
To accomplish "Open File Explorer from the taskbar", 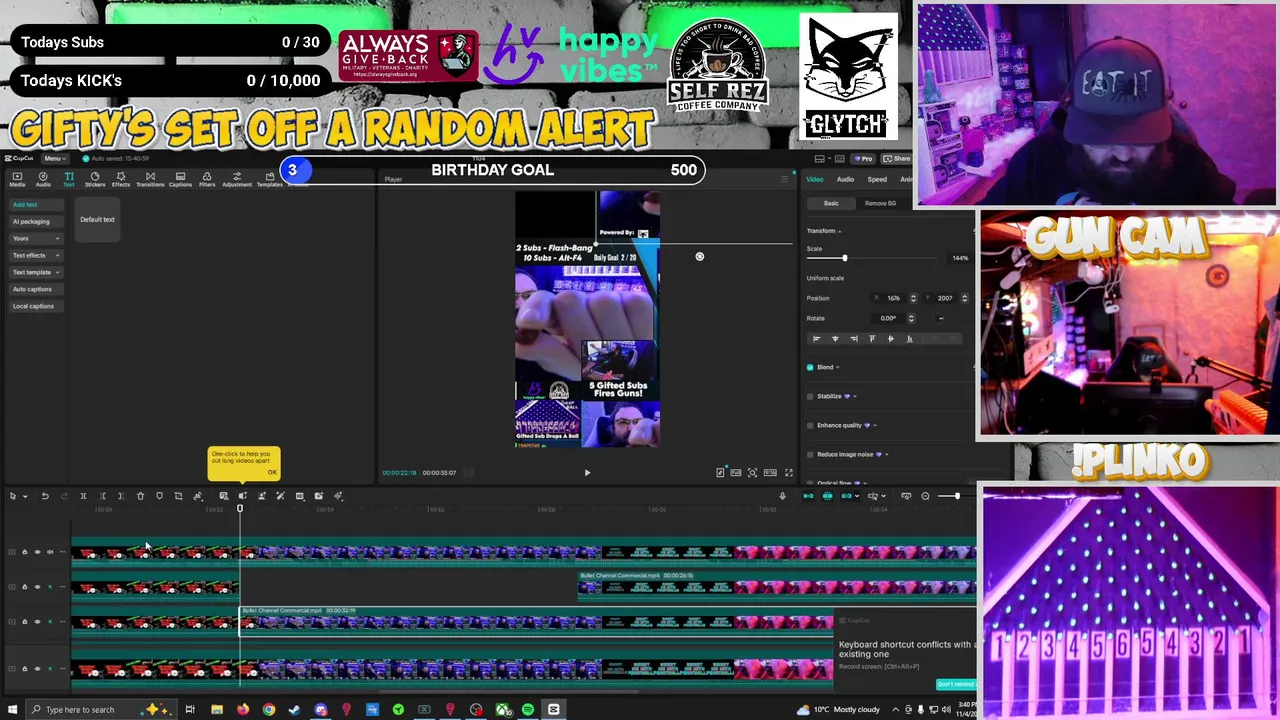I will point(216,710).
